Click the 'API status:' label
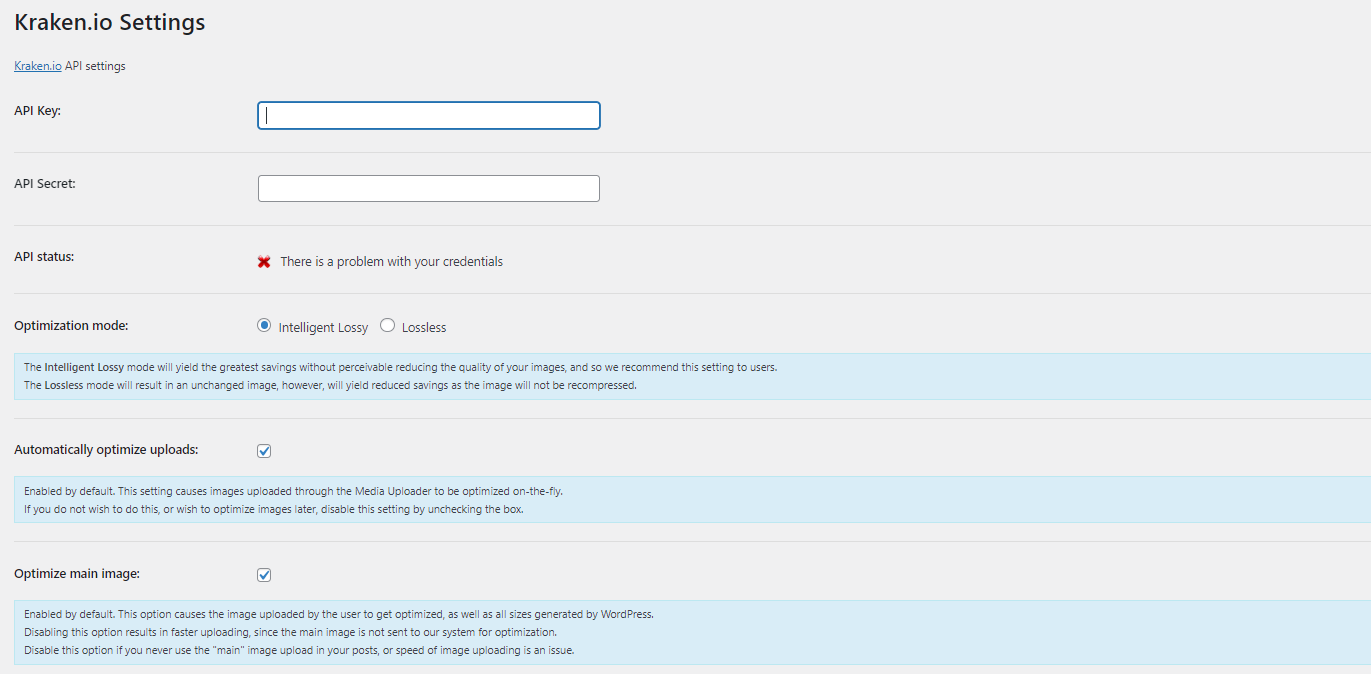This screenshot has height=674, width=1371. pyautogui.click(x=44, y=257)
